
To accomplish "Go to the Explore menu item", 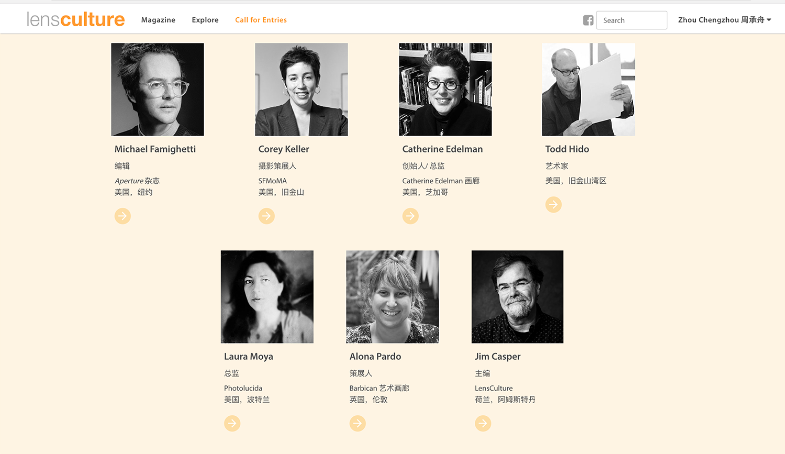I will coord(205,20).
